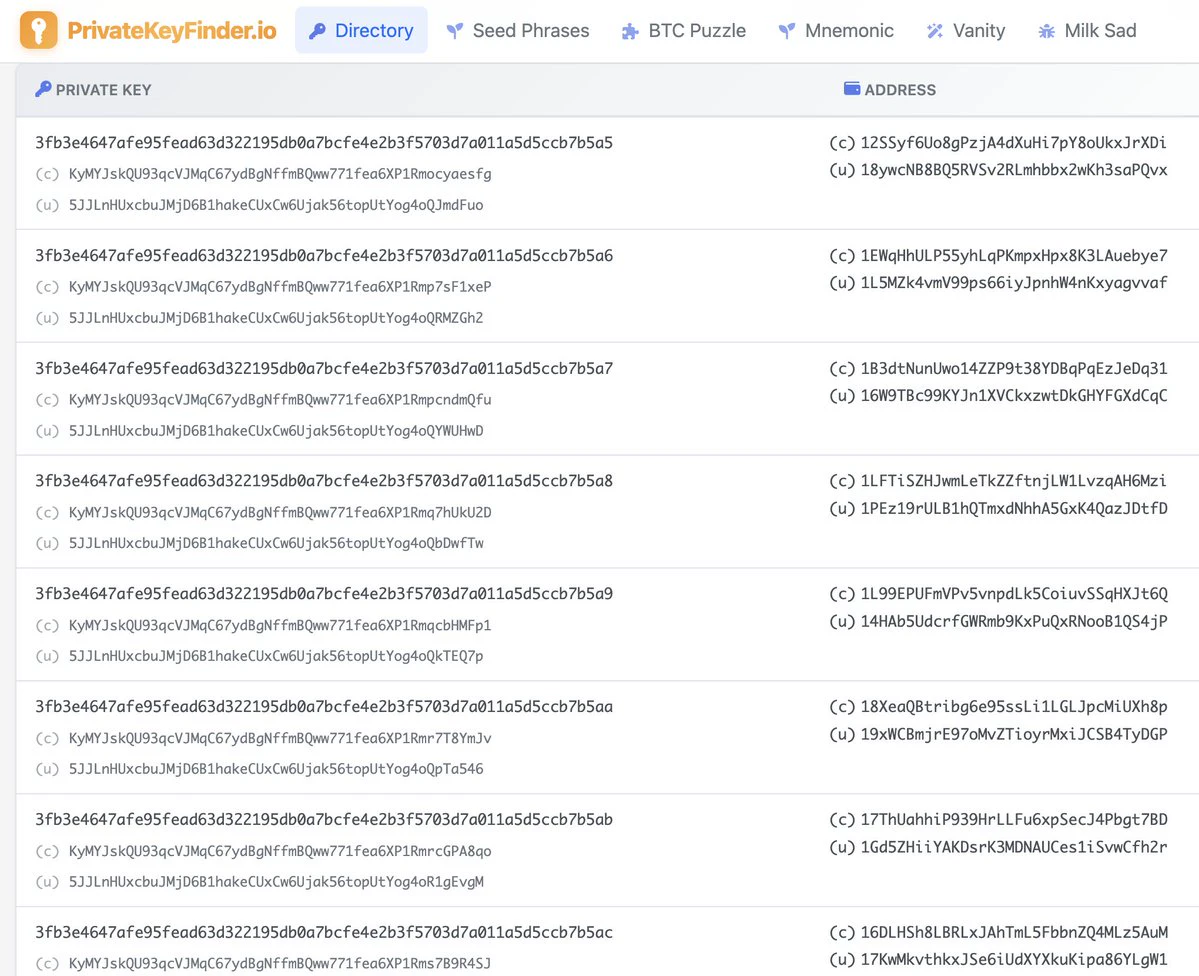Open address 19xWCBmjrE97oMvZTioyrMxiJCSB4TyDGP
The width and height of the screenshot is (1199, 976).
(x=1014, y=734)
